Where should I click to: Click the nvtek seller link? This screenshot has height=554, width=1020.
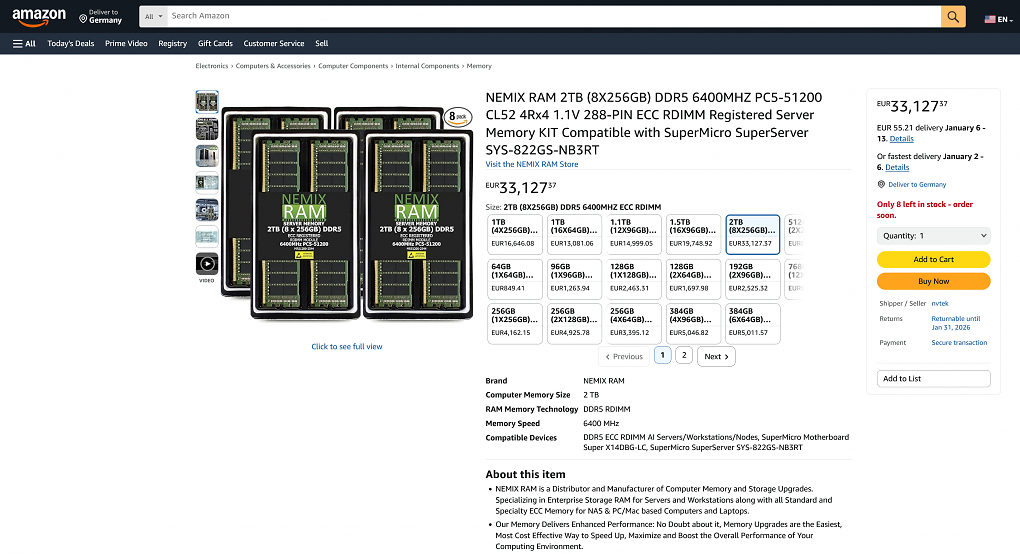click(940, 304)
